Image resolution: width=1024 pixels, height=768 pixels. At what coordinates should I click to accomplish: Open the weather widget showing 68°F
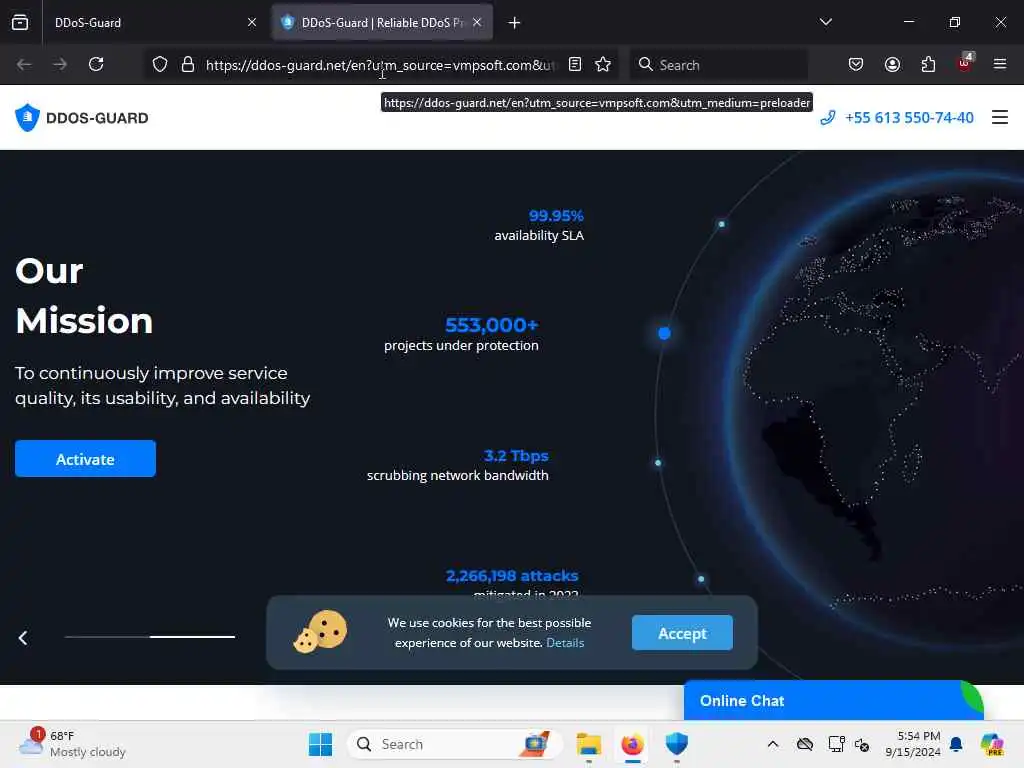coord(72,744)
